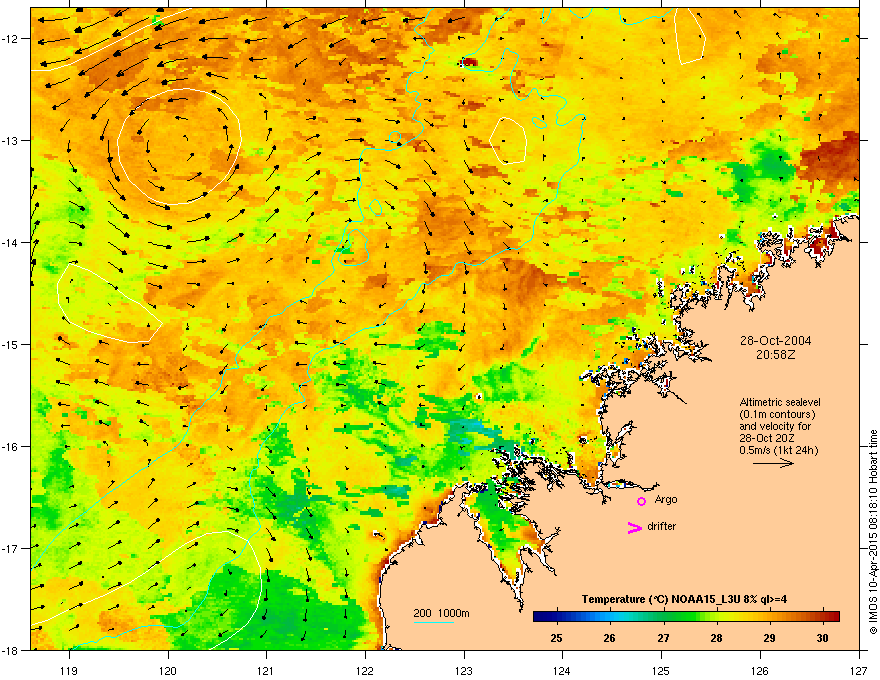Click the longitude axis label 125
880x680 pixels.
(x=661, y=670)
